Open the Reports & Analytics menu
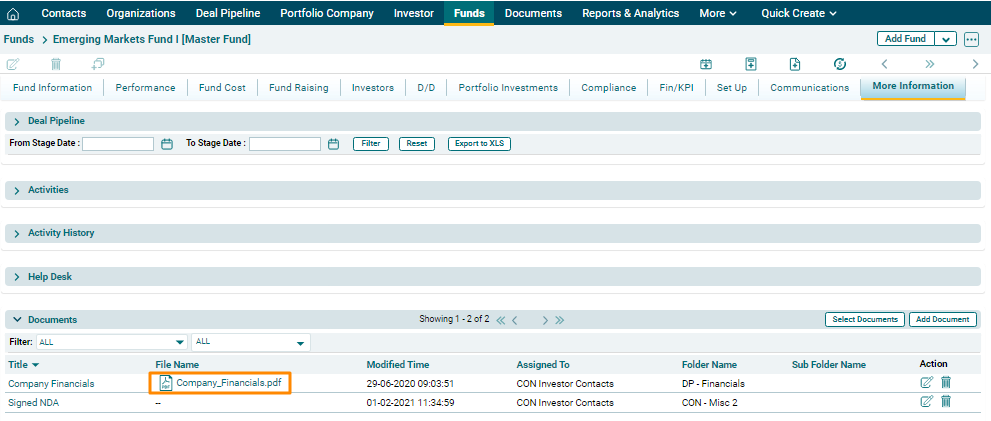991x421 pixels. (630, 13)
